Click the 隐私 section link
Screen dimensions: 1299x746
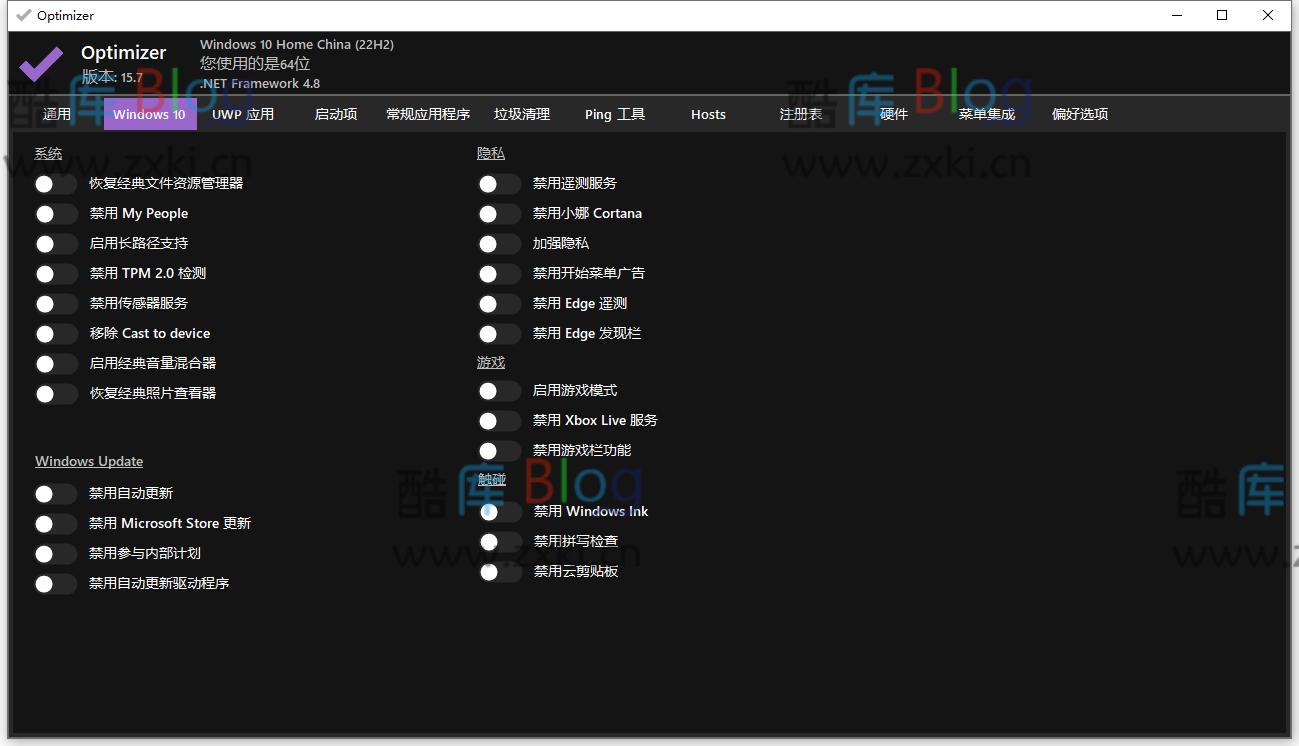click(x=491, y=151)
